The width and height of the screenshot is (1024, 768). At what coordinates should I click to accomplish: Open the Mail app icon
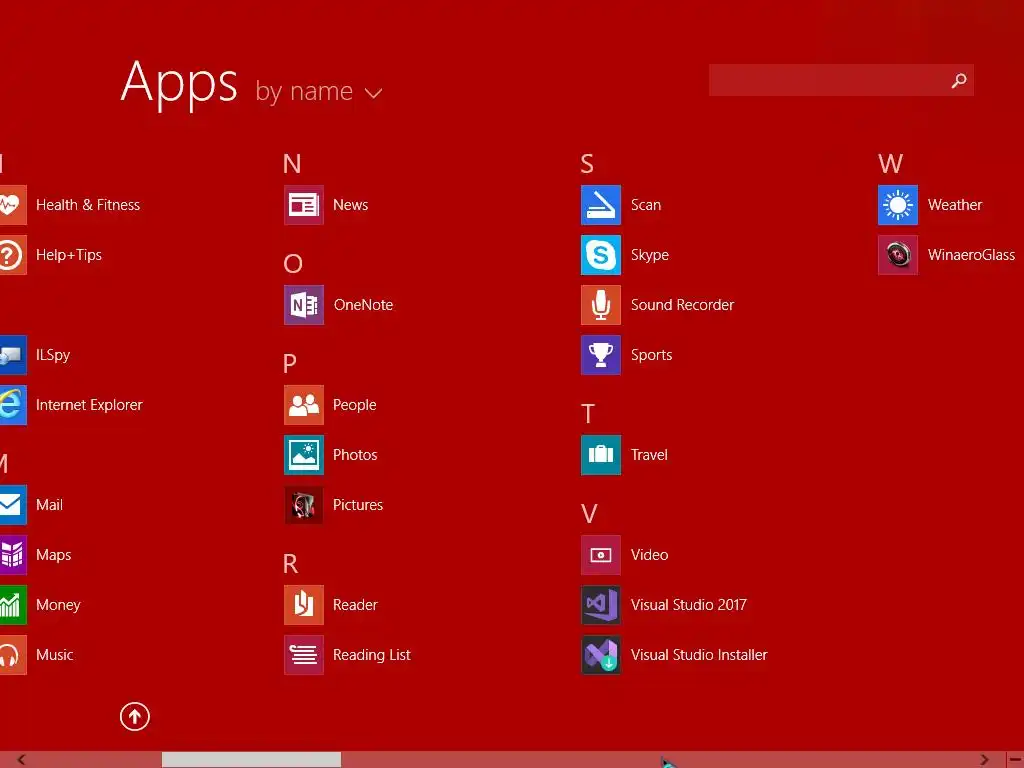coord(13,505)
